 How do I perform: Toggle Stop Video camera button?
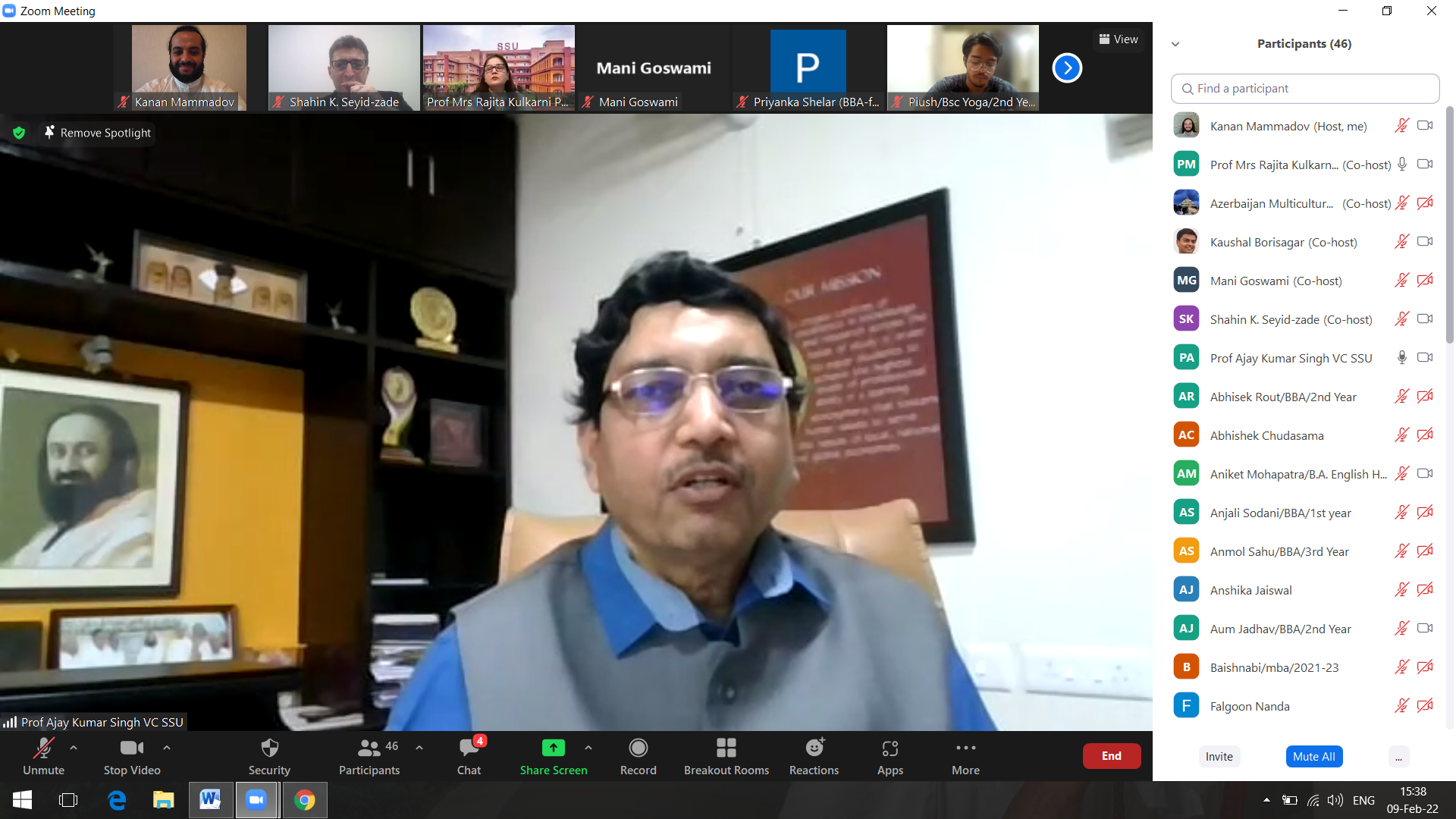[x=131, y=748]
